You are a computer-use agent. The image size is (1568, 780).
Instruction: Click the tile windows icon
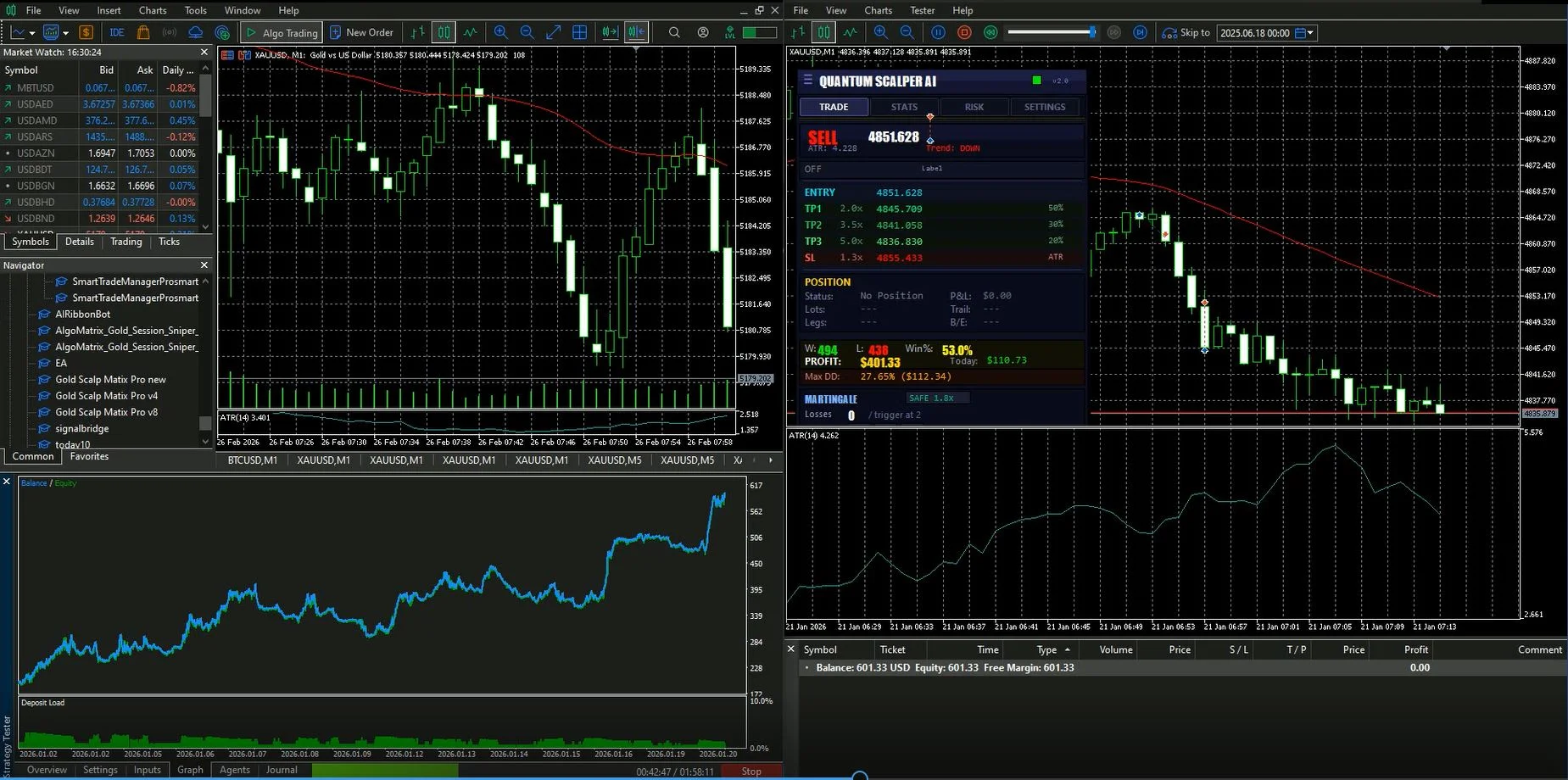click(x=580, y=32)
